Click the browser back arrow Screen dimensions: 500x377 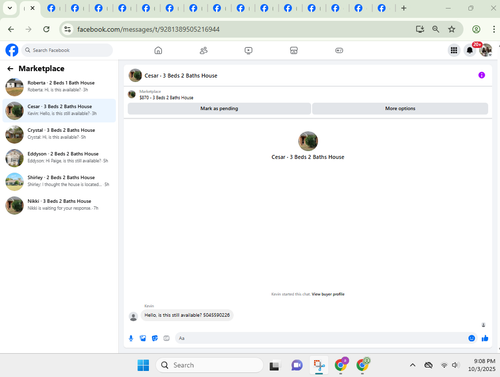click(11, 29)
